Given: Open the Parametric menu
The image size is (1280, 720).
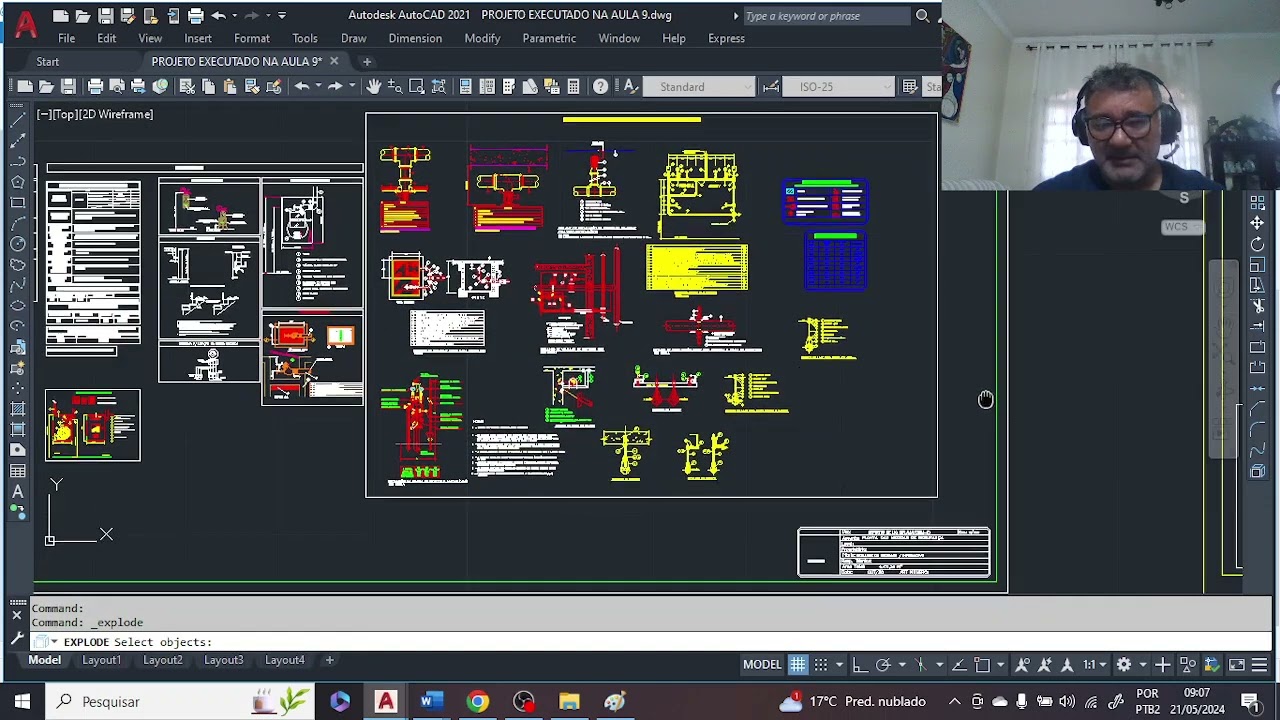Looking at the screenshot, I should tap(549, 38).
